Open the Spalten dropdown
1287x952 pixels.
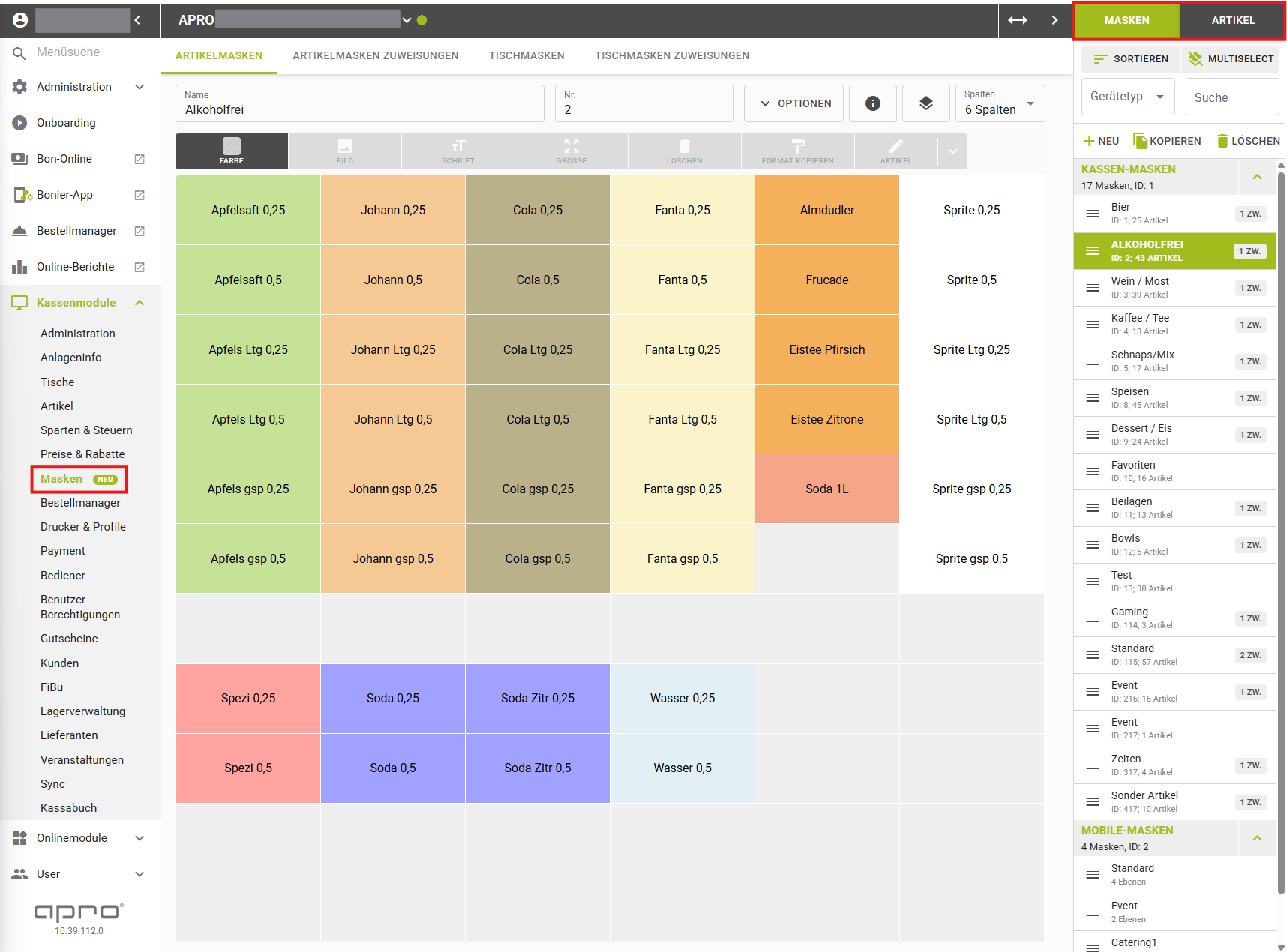coord(1000,103)
